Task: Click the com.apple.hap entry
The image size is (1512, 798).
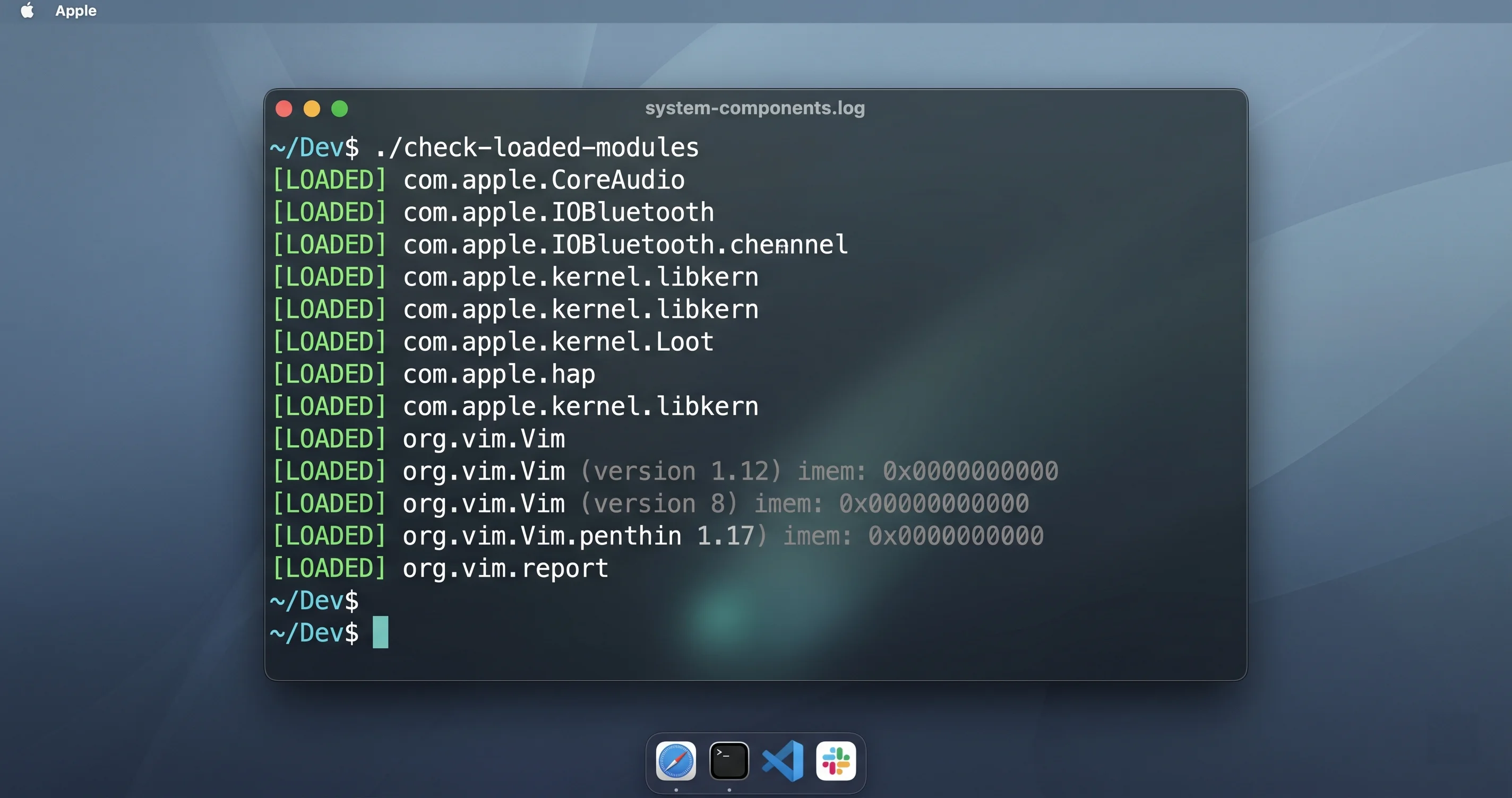Action: [x=434, y=374]
